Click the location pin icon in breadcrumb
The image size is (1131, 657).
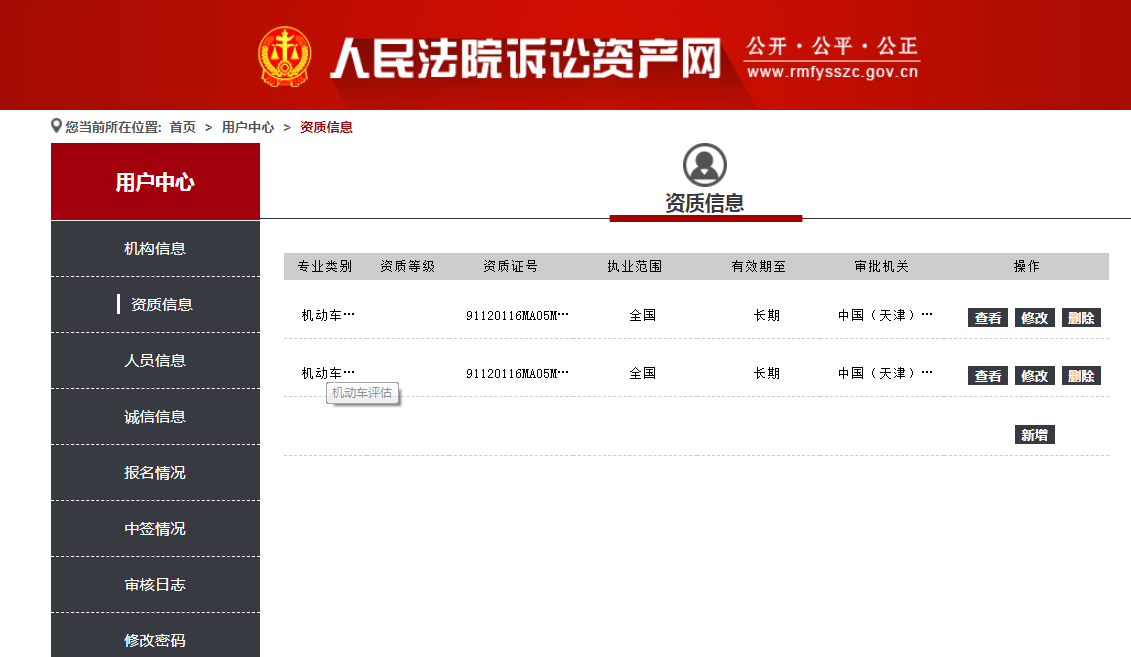pyautogui.click(x=56, y=126)
